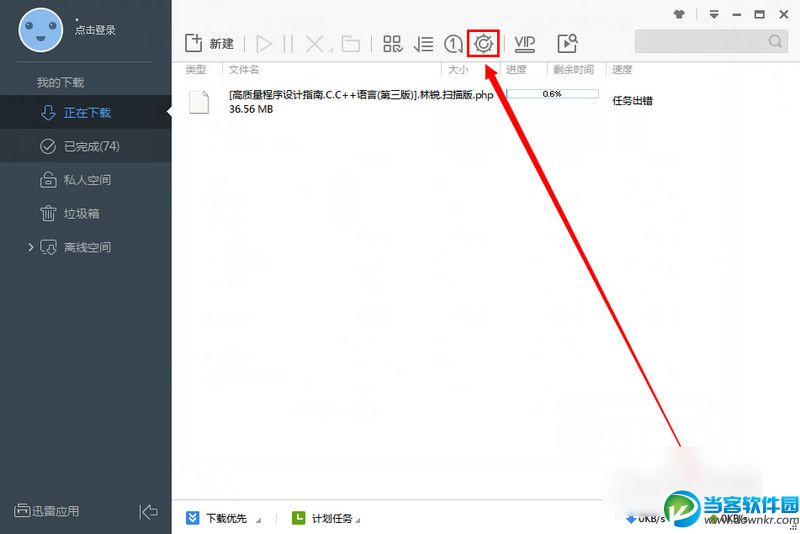800x534 pixels.
Task: Sort by 类型 column header
Action: click(196, 69)
